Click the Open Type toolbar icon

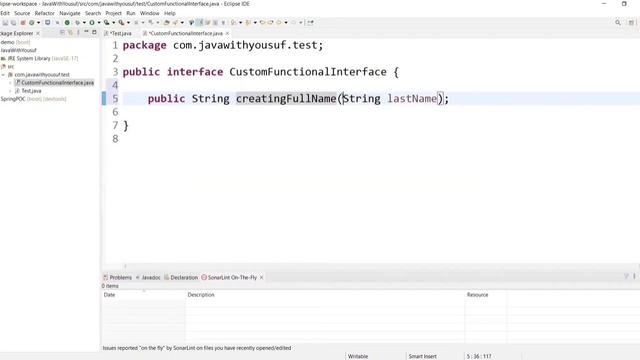pyautogui.click(x=167, y=23)
